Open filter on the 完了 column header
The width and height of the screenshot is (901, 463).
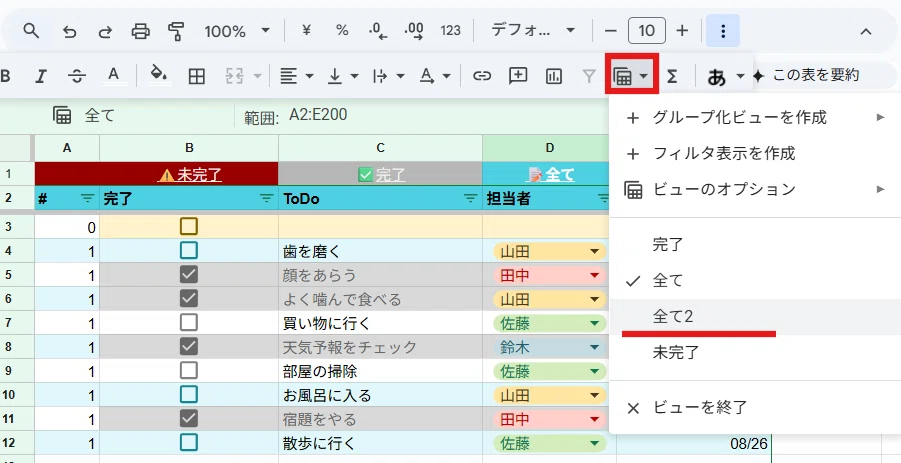267,199
